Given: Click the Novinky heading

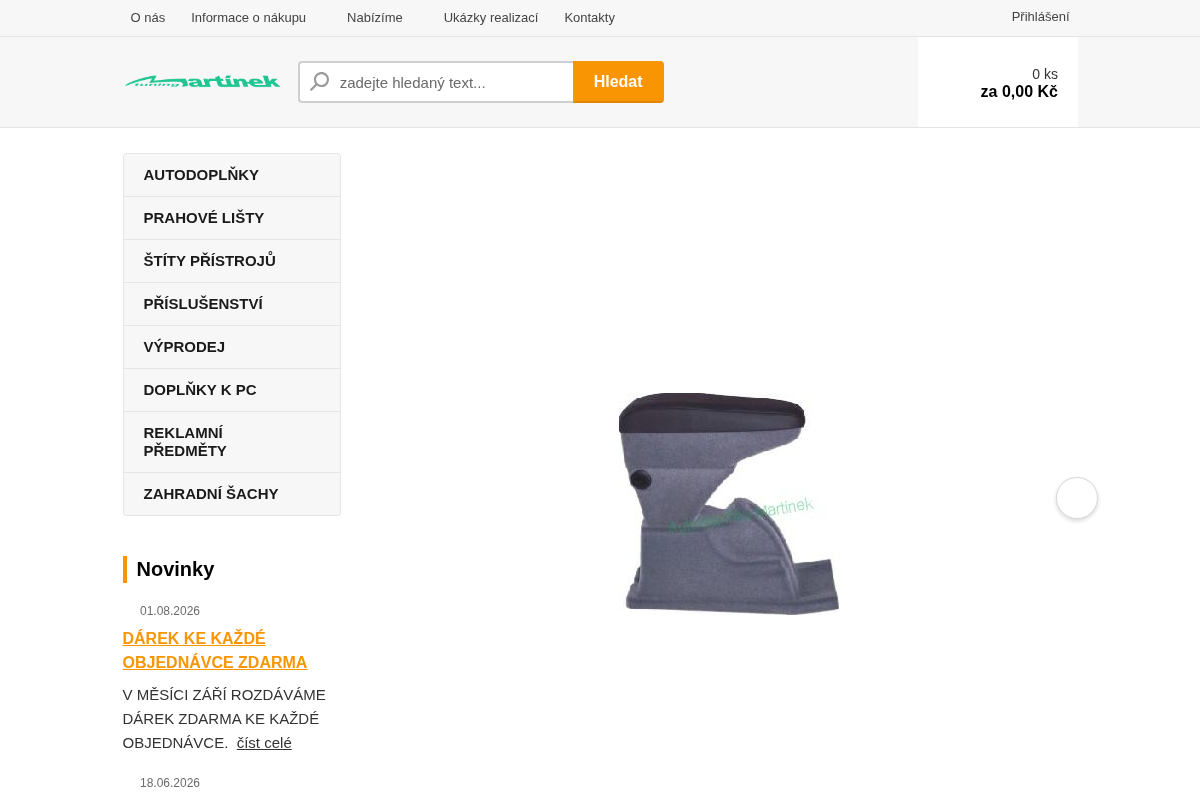Looking at the screenshot, I should (x=175, y=569).
